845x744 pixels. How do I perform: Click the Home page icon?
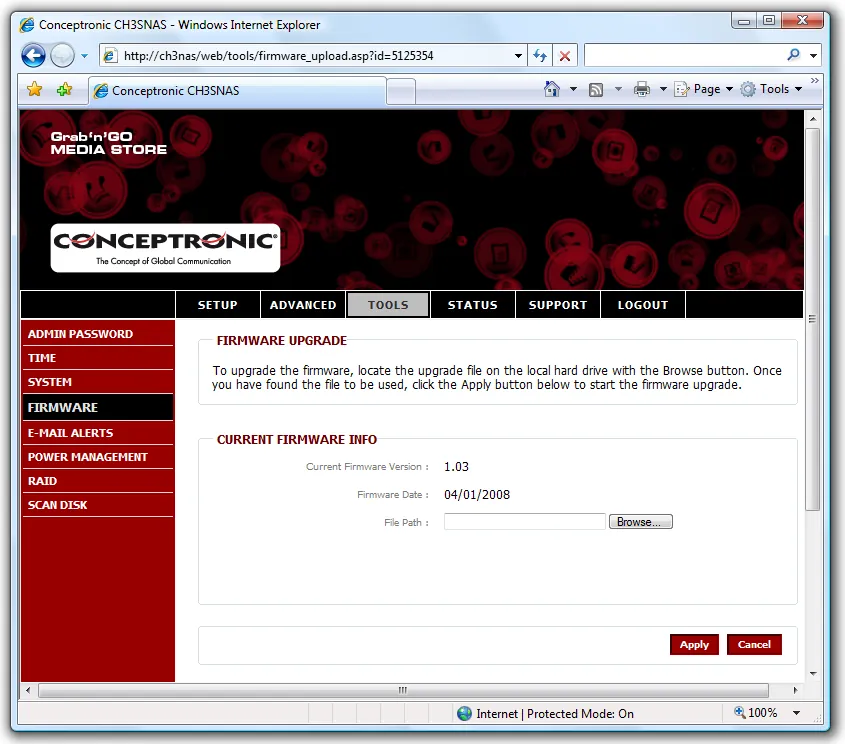click(552, 89)
